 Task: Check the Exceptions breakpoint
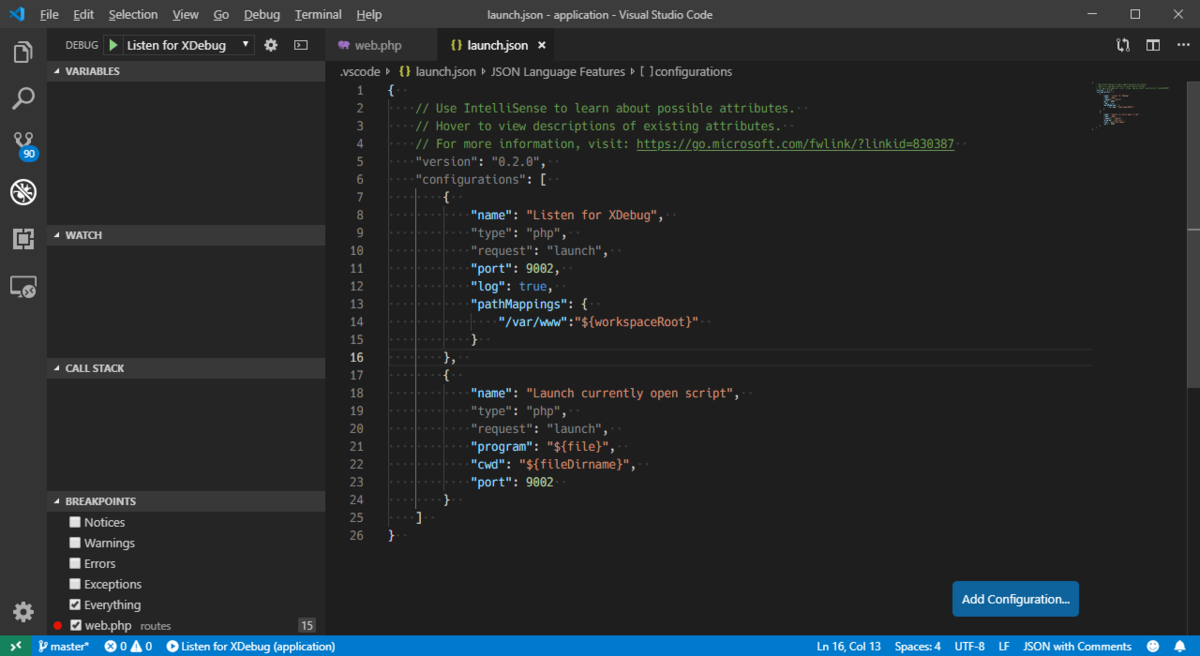pos(74,583)
